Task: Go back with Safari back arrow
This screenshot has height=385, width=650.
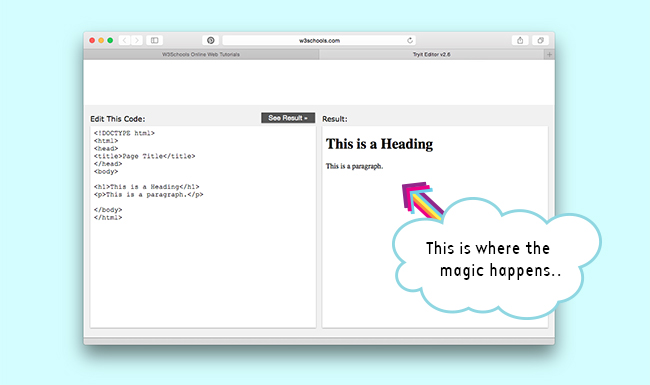Action: coord(124,40)
